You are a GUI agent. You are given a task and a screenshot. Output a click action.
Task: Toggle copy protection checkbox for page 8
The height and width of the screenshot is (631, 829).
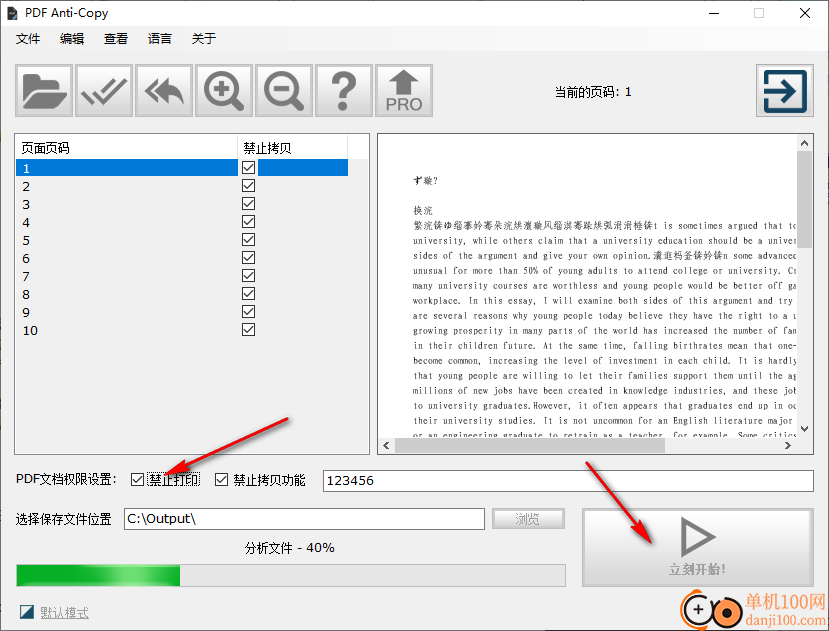[248, 294]
